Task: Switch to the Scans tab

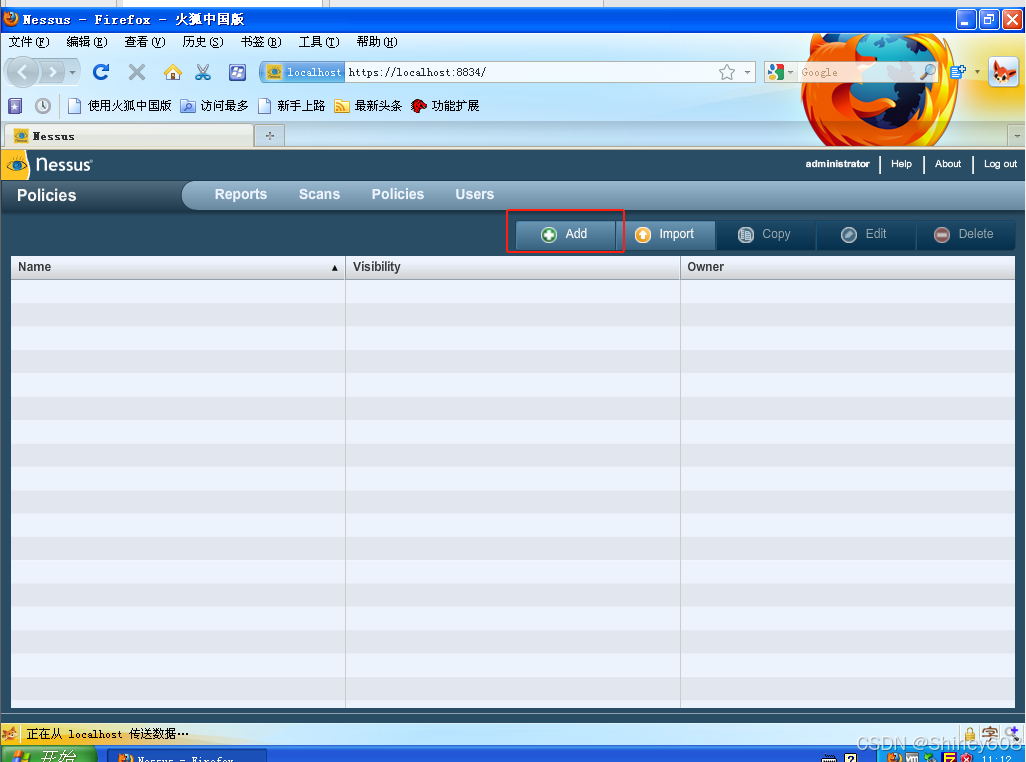Action: click(319, 194)
